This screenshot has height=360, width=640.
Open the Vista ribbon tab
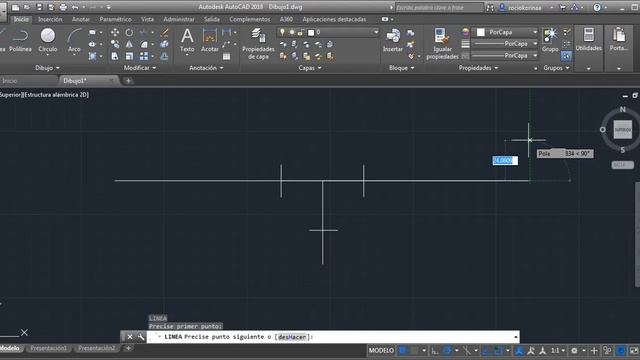click(147, 19)
